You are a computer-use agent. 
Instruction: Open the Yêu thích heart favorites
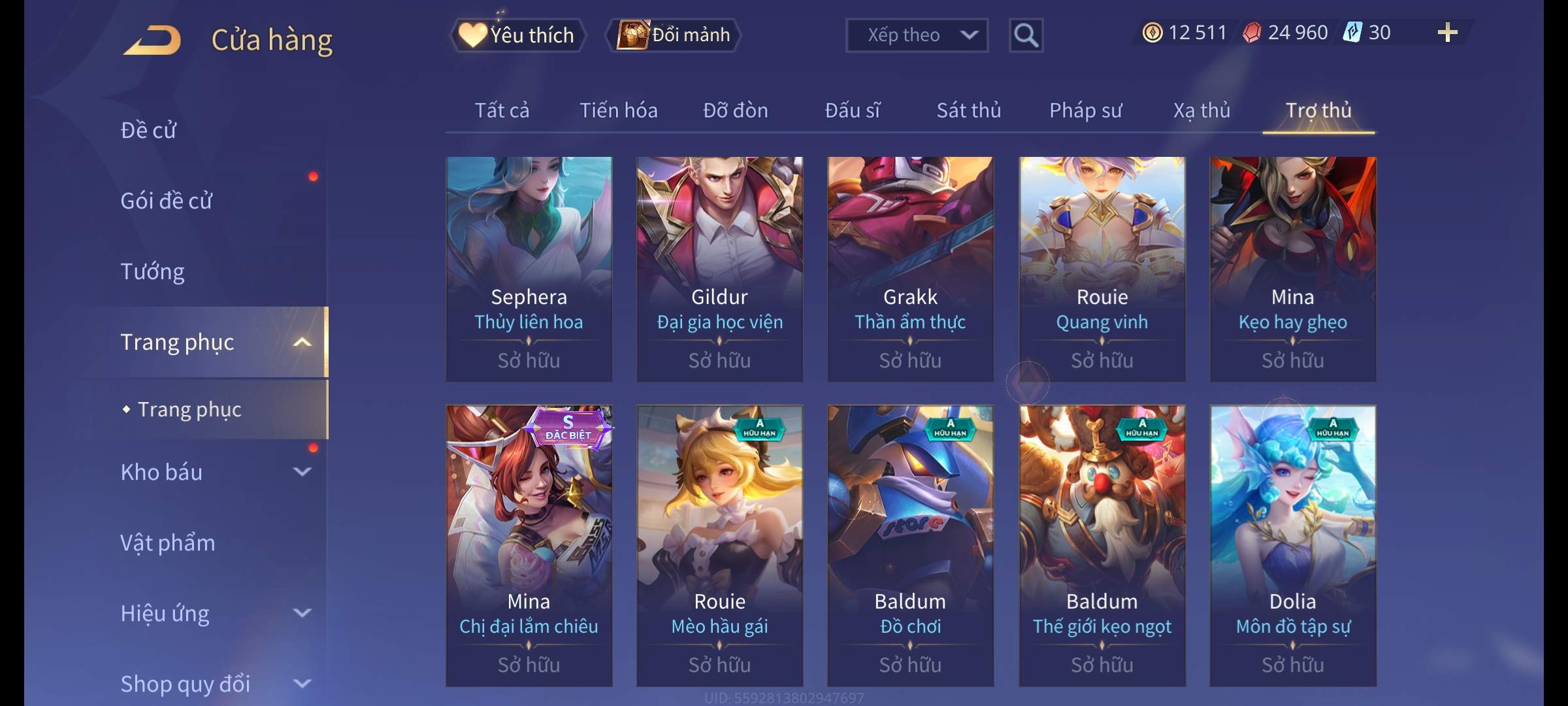(x=472, y=35)
